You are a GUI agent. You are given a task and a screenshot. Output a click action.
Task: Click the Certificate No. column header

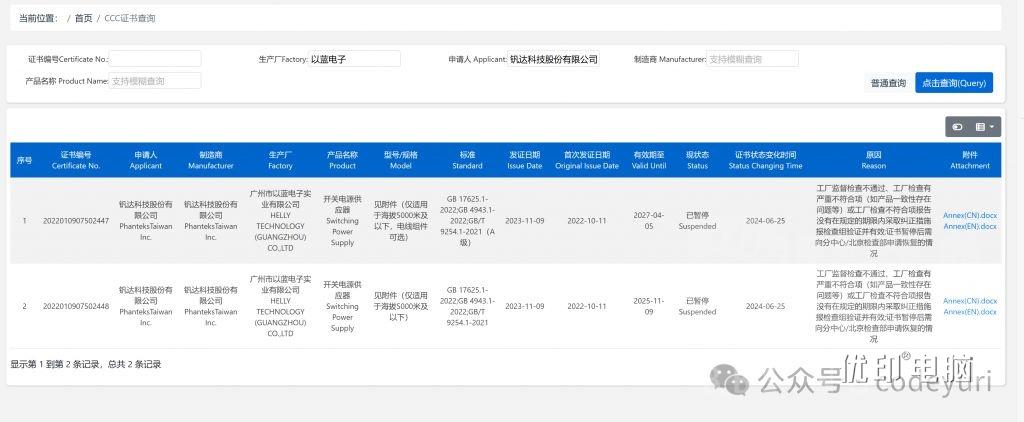point(76,160)
